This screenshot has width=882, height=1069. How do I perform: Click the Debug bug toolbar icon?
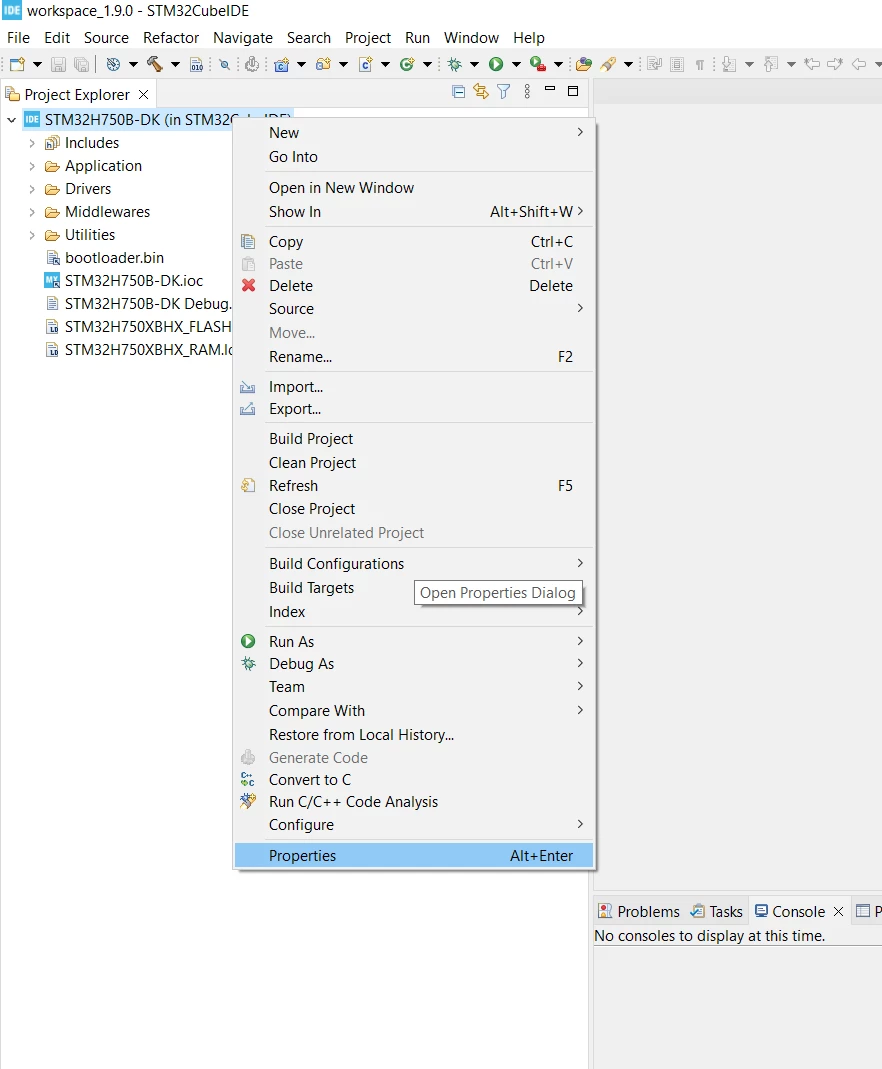tap(455, 64)
